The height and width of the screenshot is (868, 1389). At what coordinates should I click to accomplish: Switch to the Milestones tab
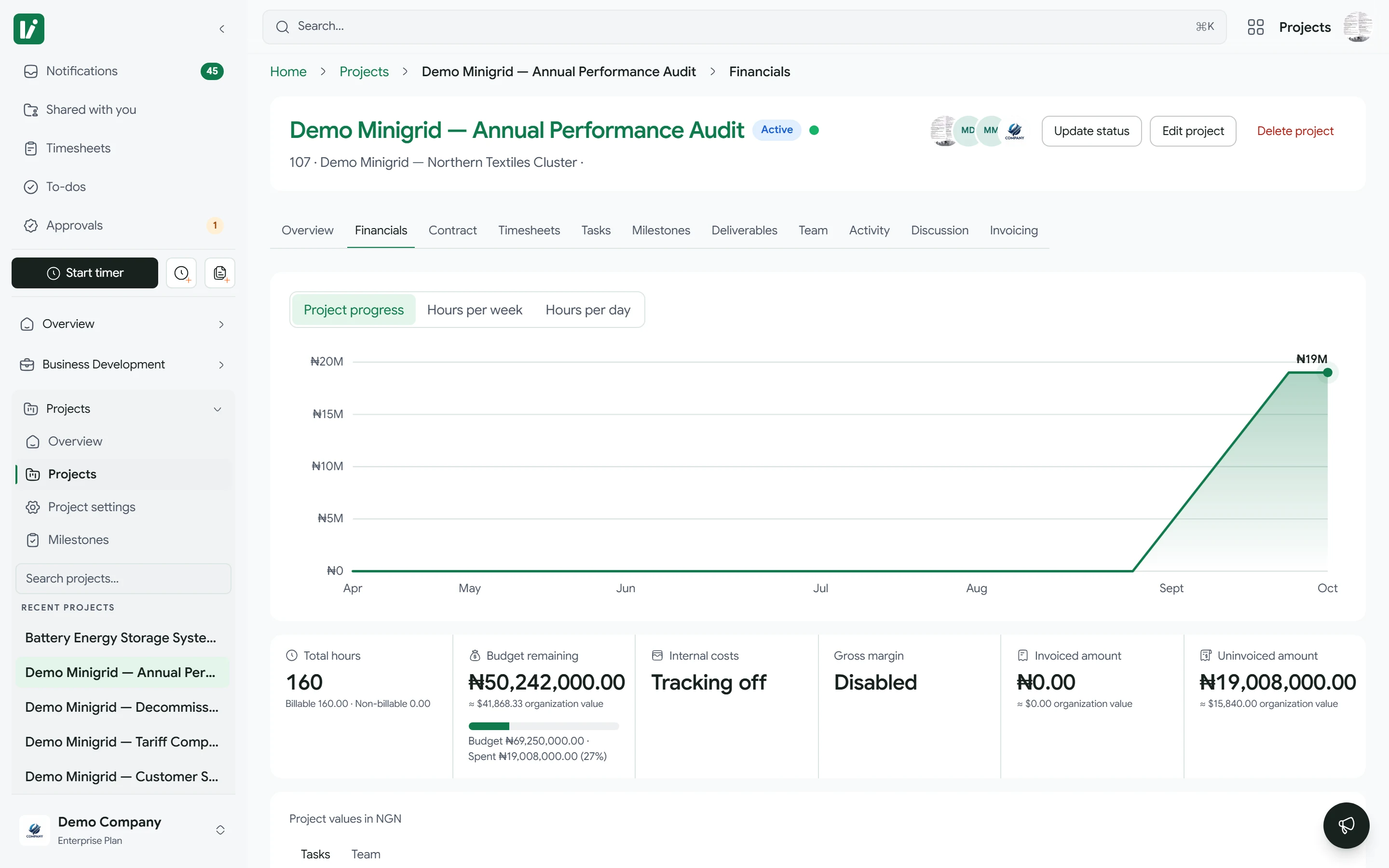pos(661,230)
